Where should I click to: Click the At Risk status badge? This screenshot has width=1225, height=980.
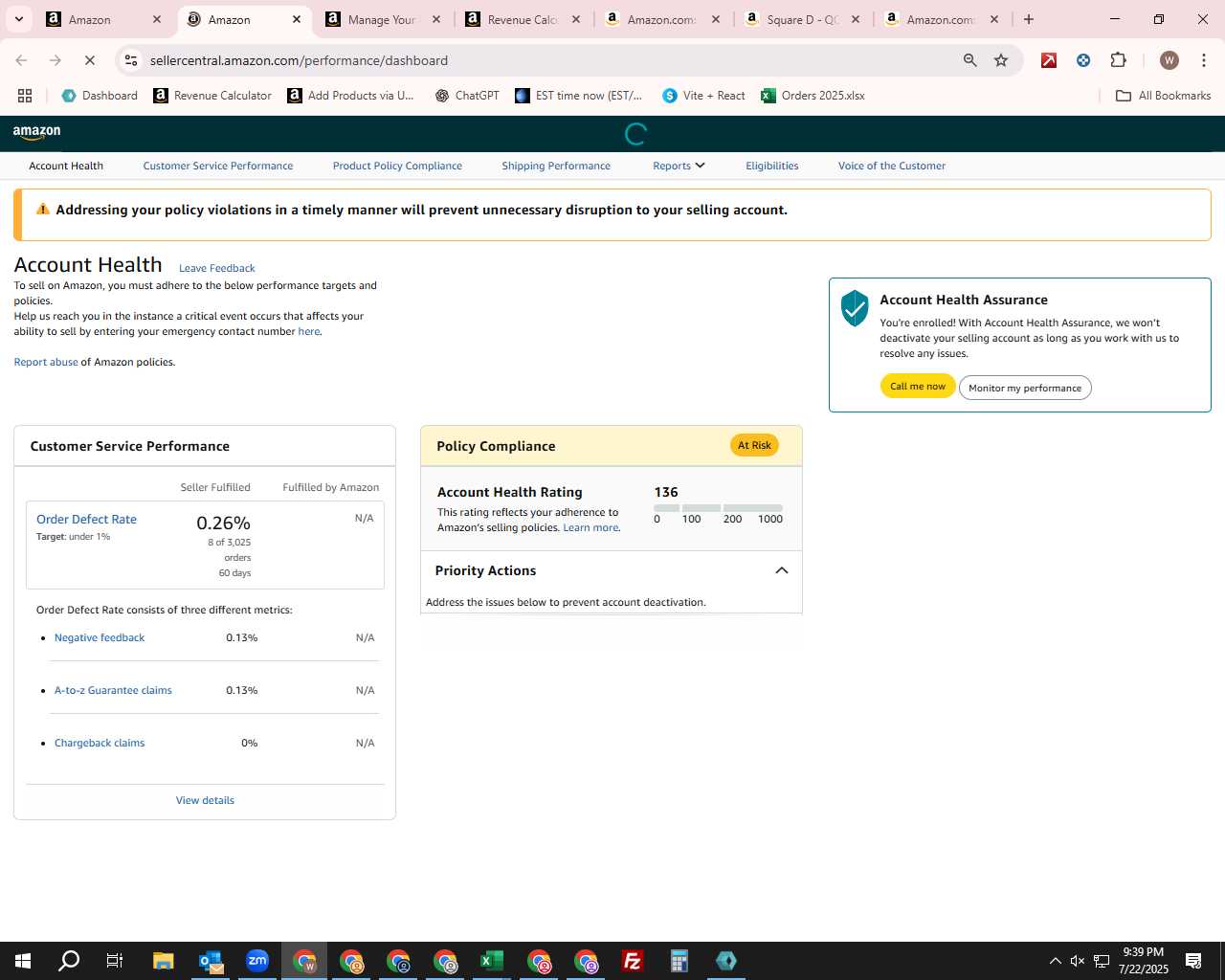point(754,445)
